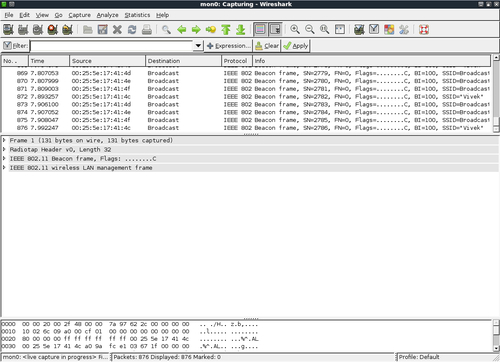Click the Expression... button
This screenshot has height=362, width=500.
click(228, 46)
